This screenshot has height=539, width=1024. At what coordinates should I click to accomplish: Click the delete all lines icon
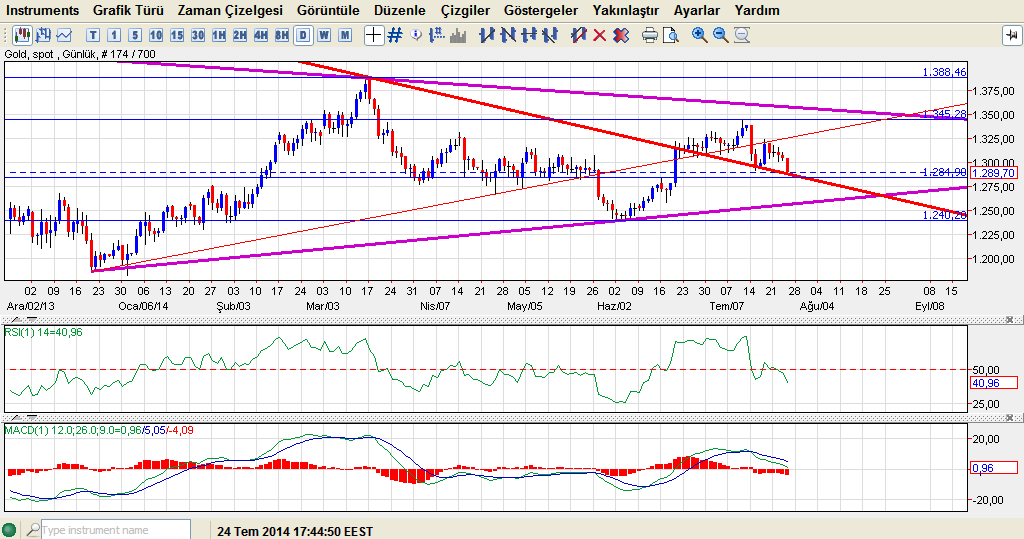[x=621, y=35]
